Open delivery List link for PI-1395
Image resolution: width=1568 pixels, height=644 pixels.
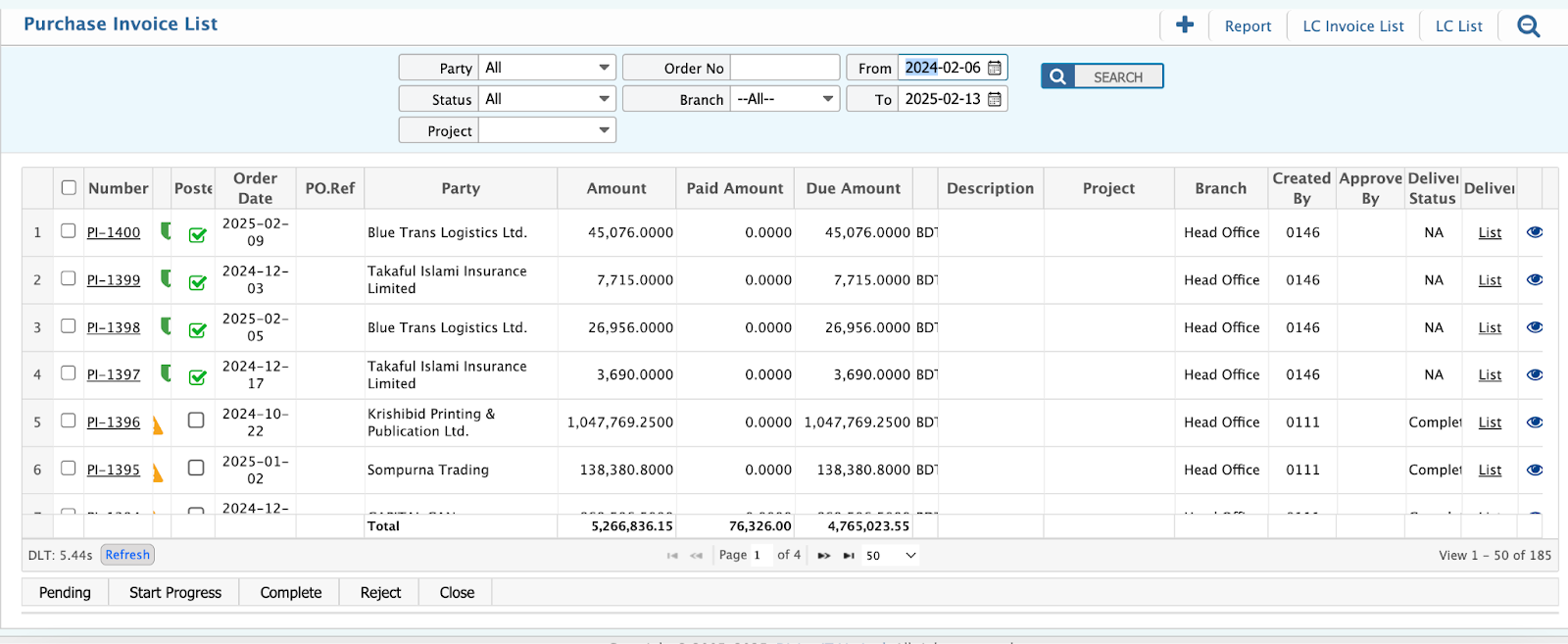[1490, 471]
